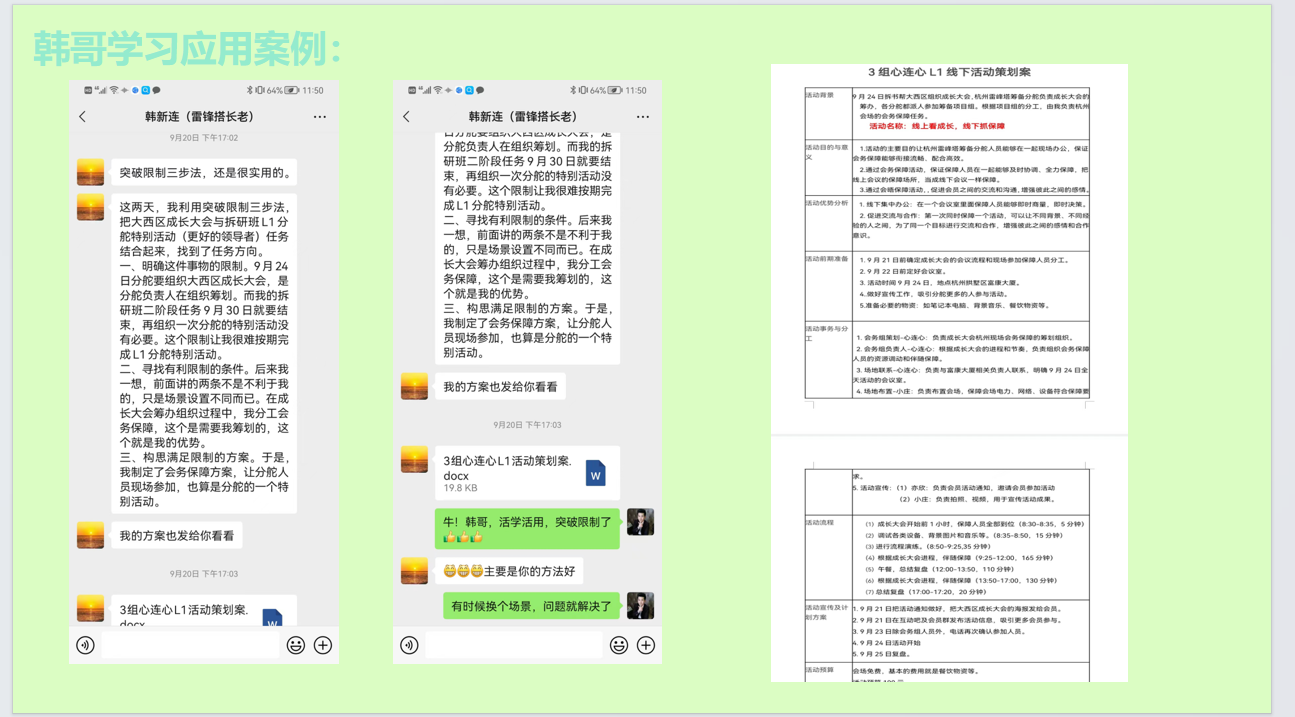Click the "11:50" clock in middle chat status bar
This screenshot has width=1295, height=717.
636,90
